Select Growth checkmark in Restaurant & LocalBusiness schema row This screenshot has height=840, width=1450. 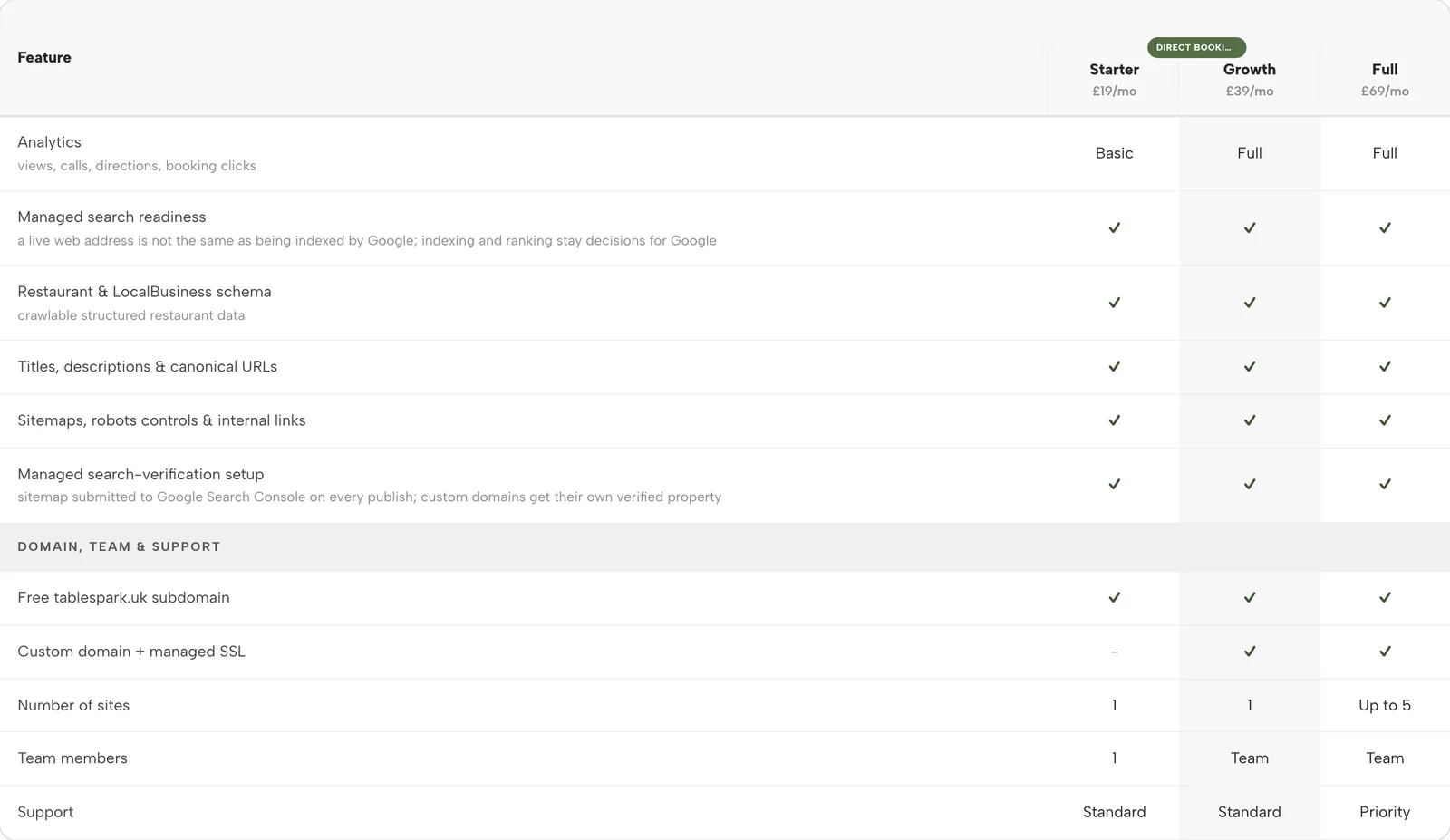tap(1249, 303)
